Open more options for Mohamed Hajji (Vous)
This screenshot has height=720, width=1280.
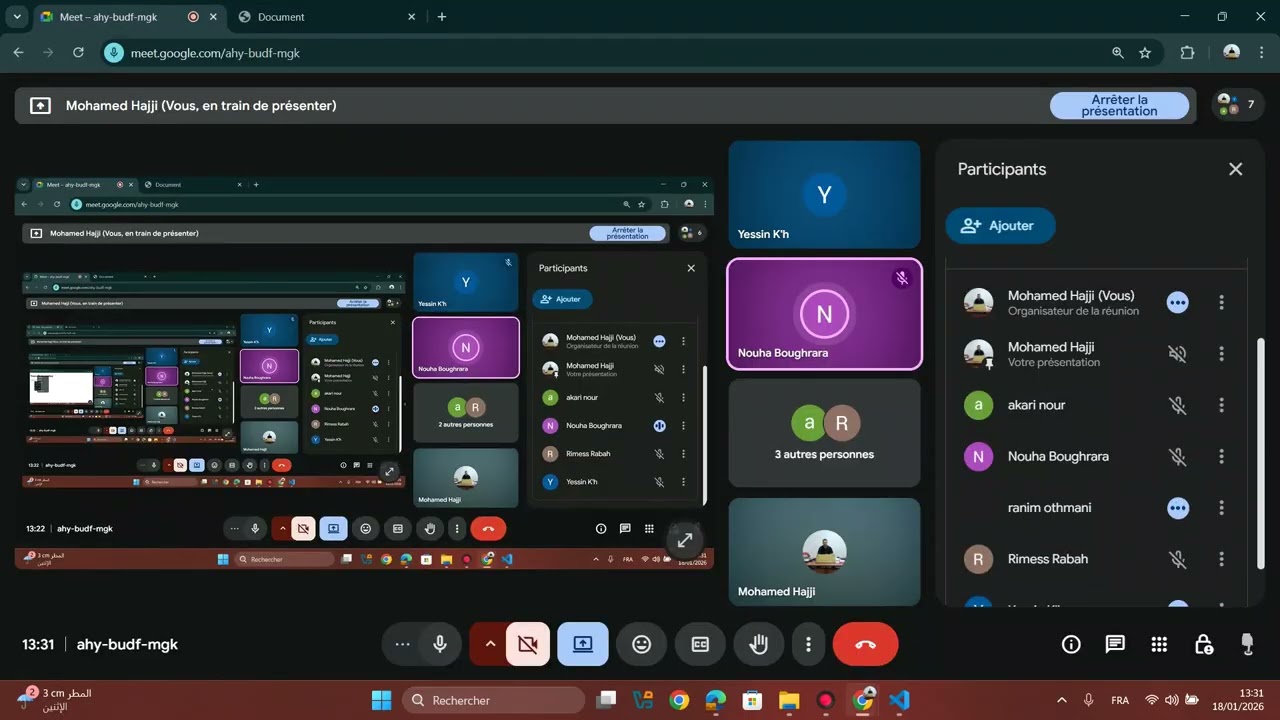click(1221, 302)
